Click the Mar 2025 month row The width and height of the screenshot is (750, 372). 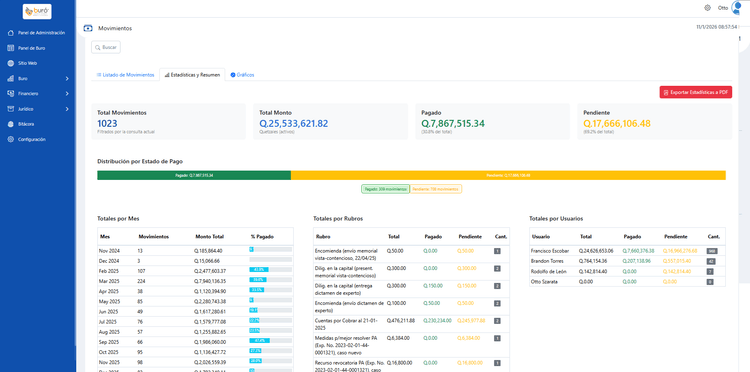195,281
